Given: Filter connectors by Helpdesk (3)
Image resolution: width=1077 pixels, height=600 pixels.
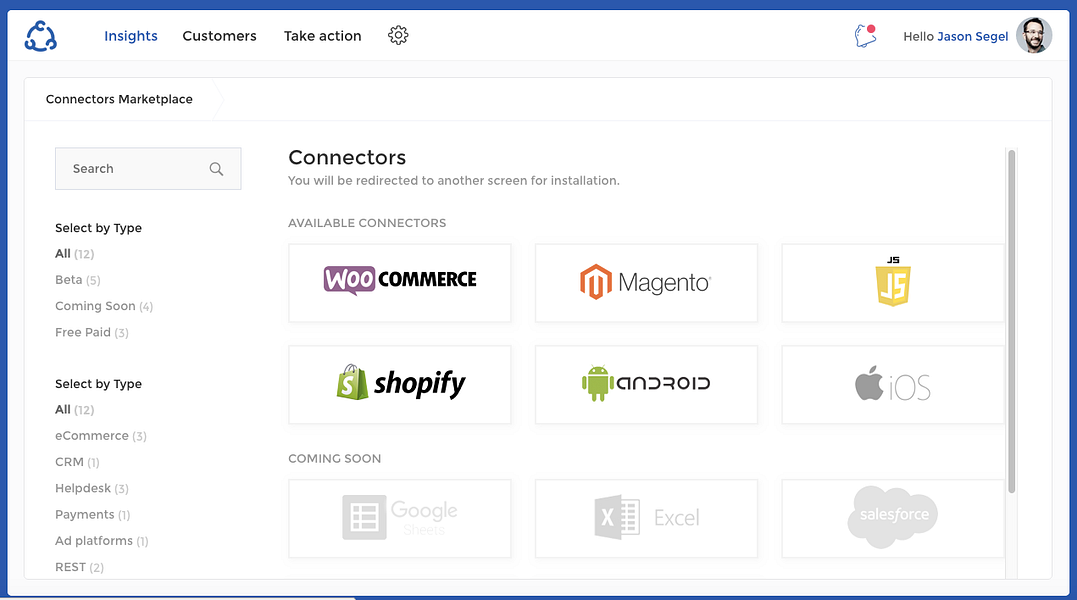Looking at the screenshot, I should point(92,488).
